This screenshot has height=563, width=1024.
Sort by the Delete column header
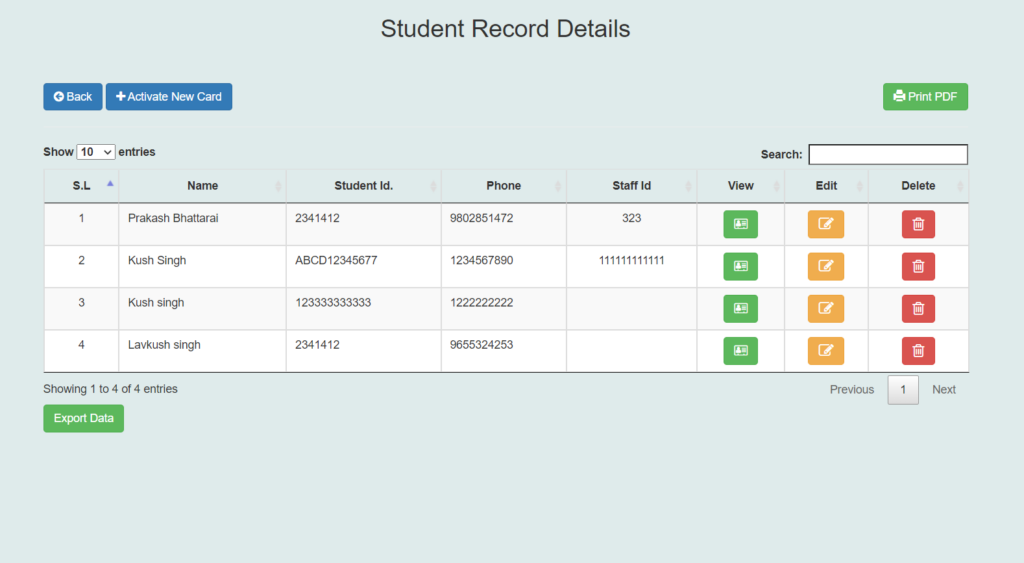[918, 186]
